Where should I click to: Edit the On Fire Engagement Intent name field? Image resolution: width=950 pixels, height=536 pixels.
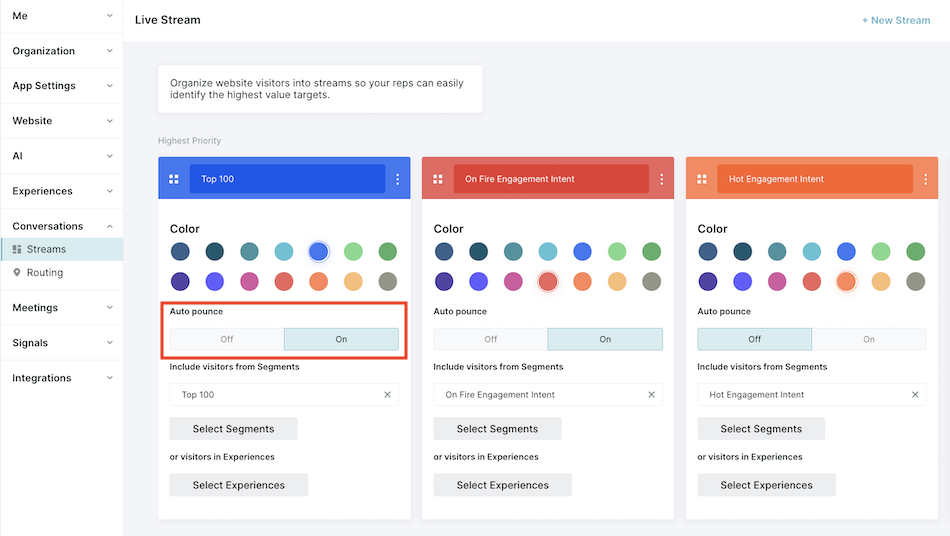tap(551, 179)
